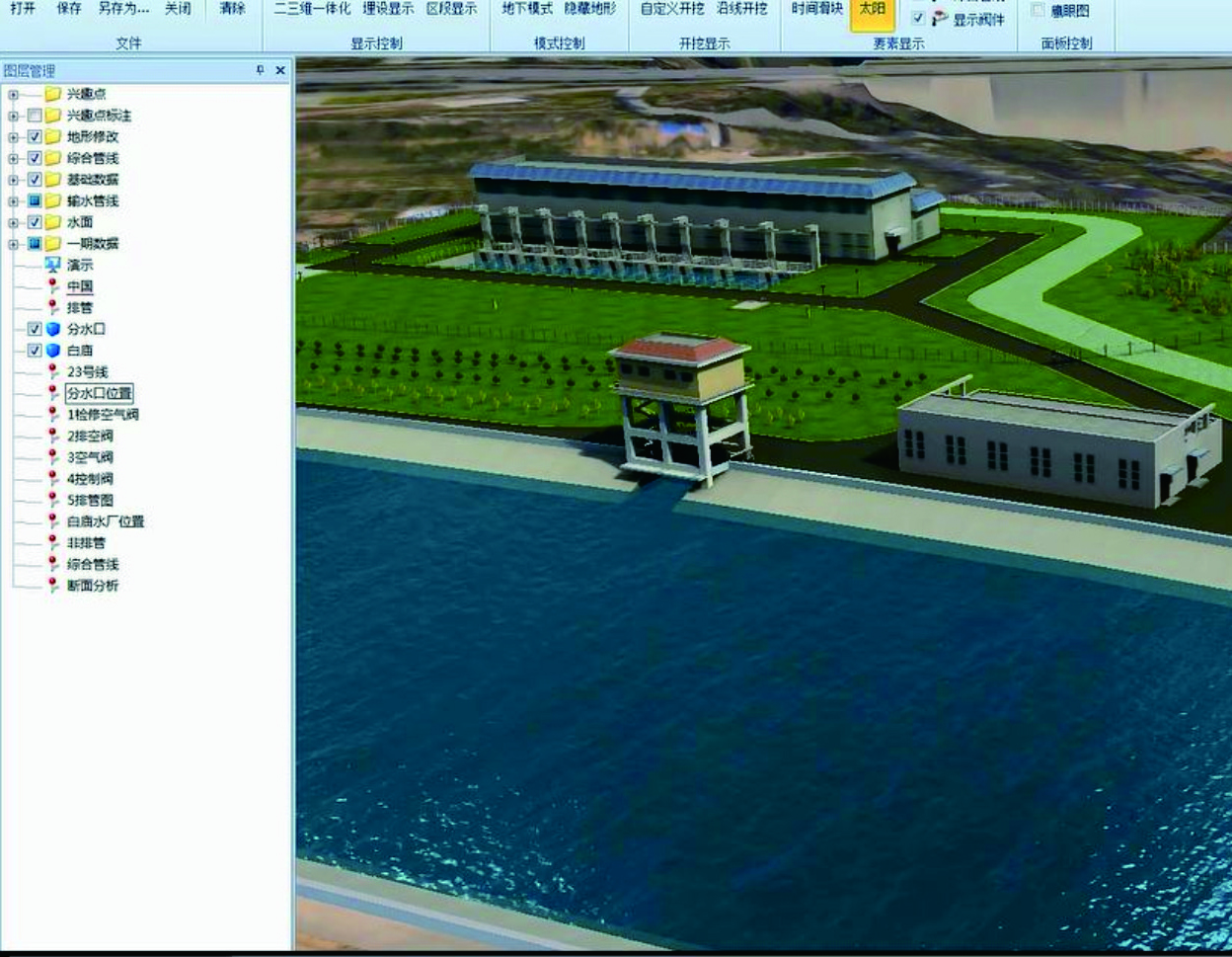
Task: Click the blue cube icon beside 分水口
Action: [x=52, y=329]
